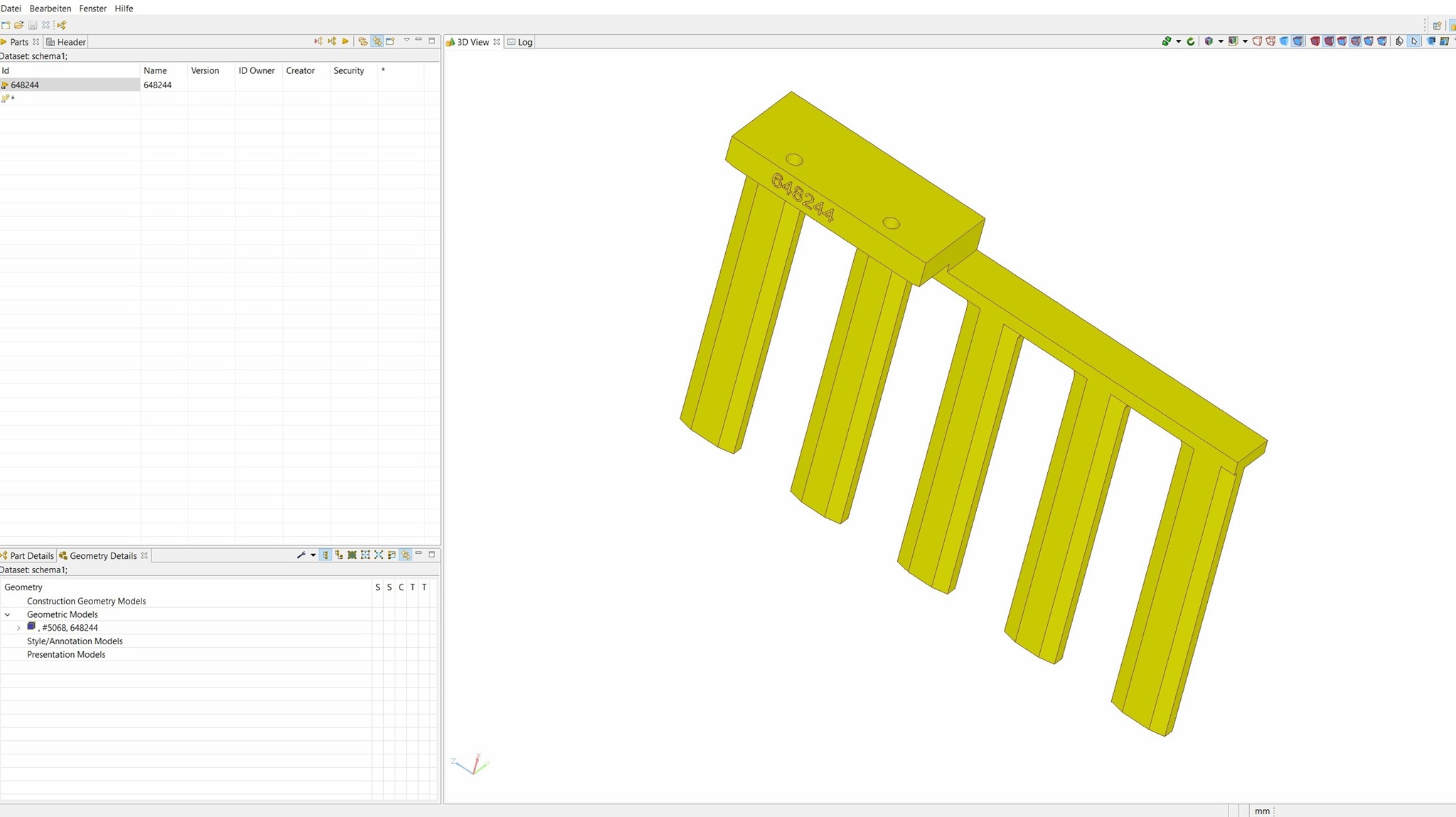1456x817 pixels.
Task: Click the green refresh arrow in 3D View toolbar
Action: [1191, 41]
